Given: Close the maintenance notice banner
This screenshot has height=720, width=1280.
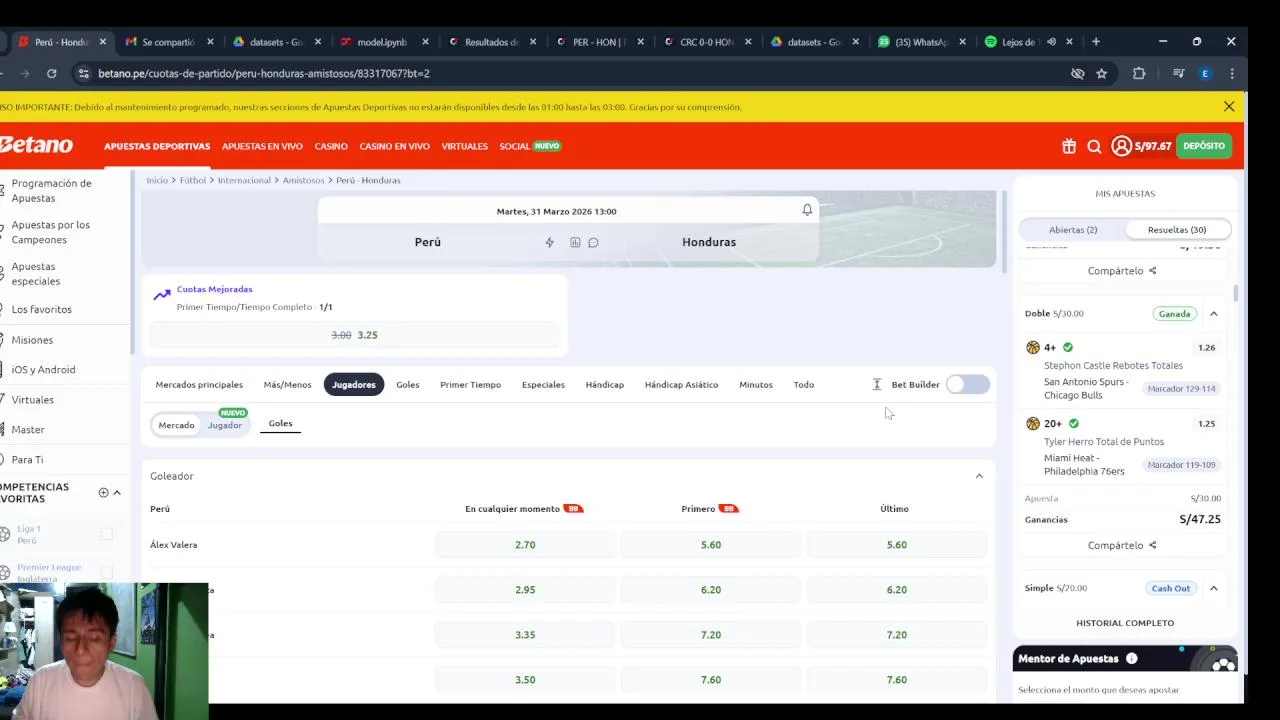Looking at the screenshot, I should click(x=1229, y=106).
